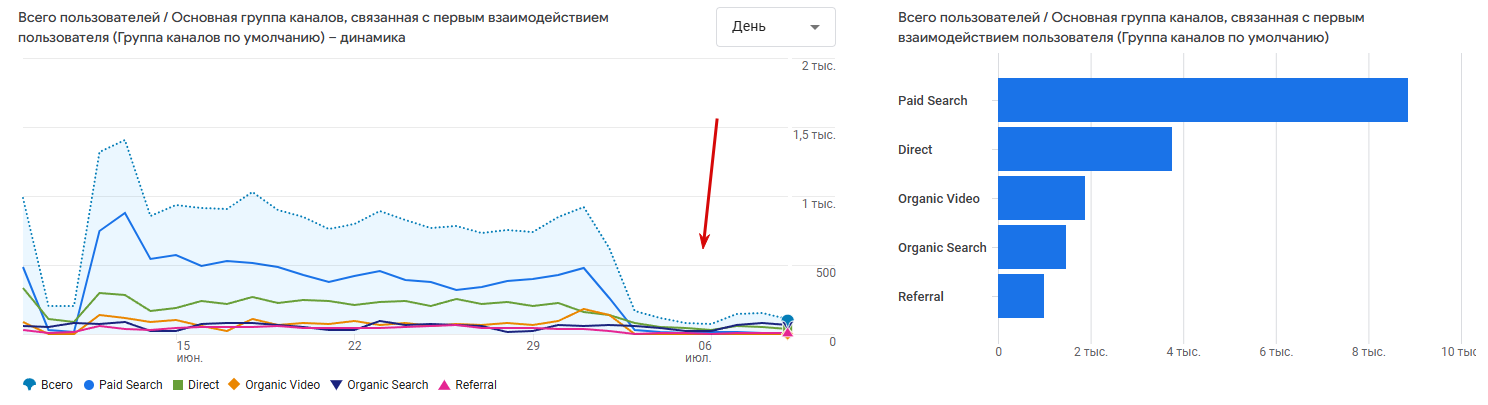Click the Paid Search legend label
This screenshot has height=405, width=1488.
pos(130,385)
